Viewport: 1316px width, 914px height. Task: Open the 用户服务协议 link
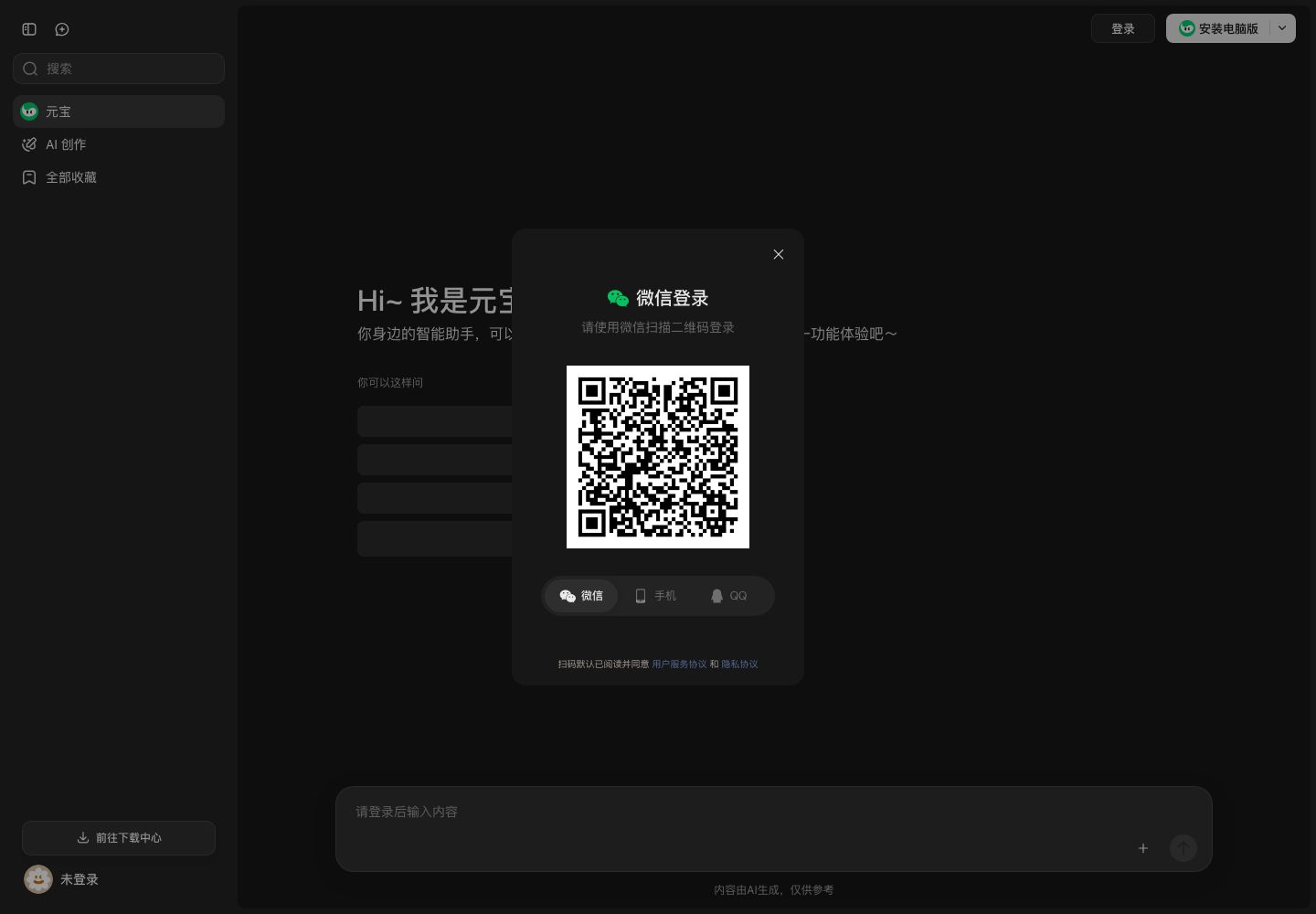pos(679,664)
